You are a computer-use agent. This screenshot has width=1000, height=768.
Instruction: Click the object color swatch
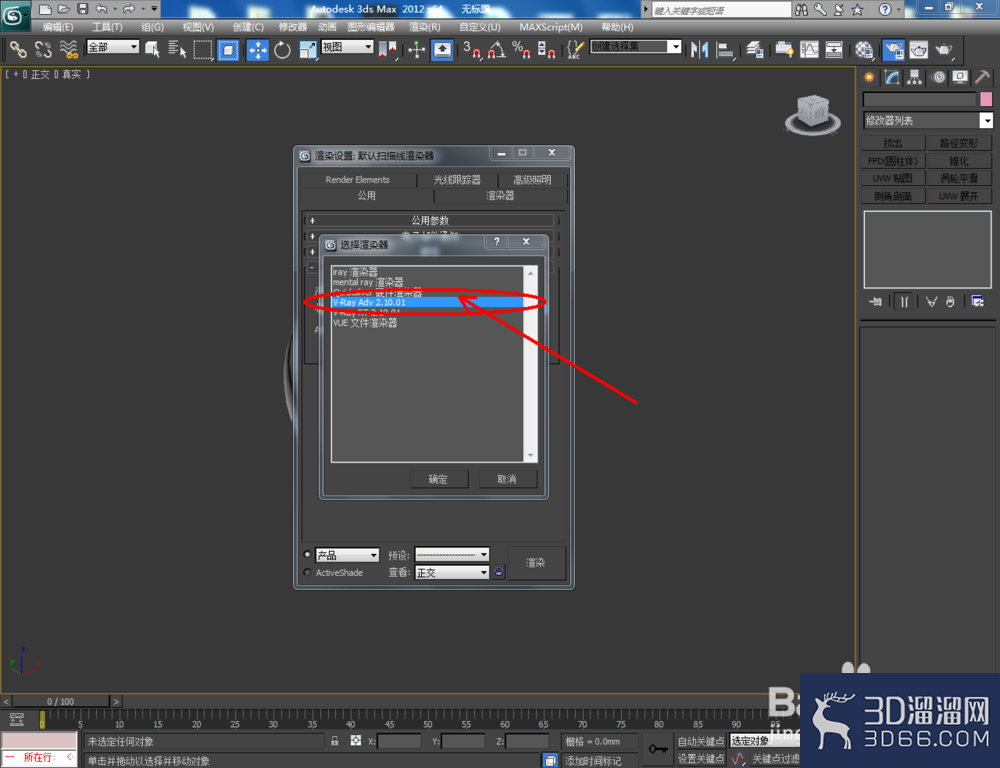986,99
